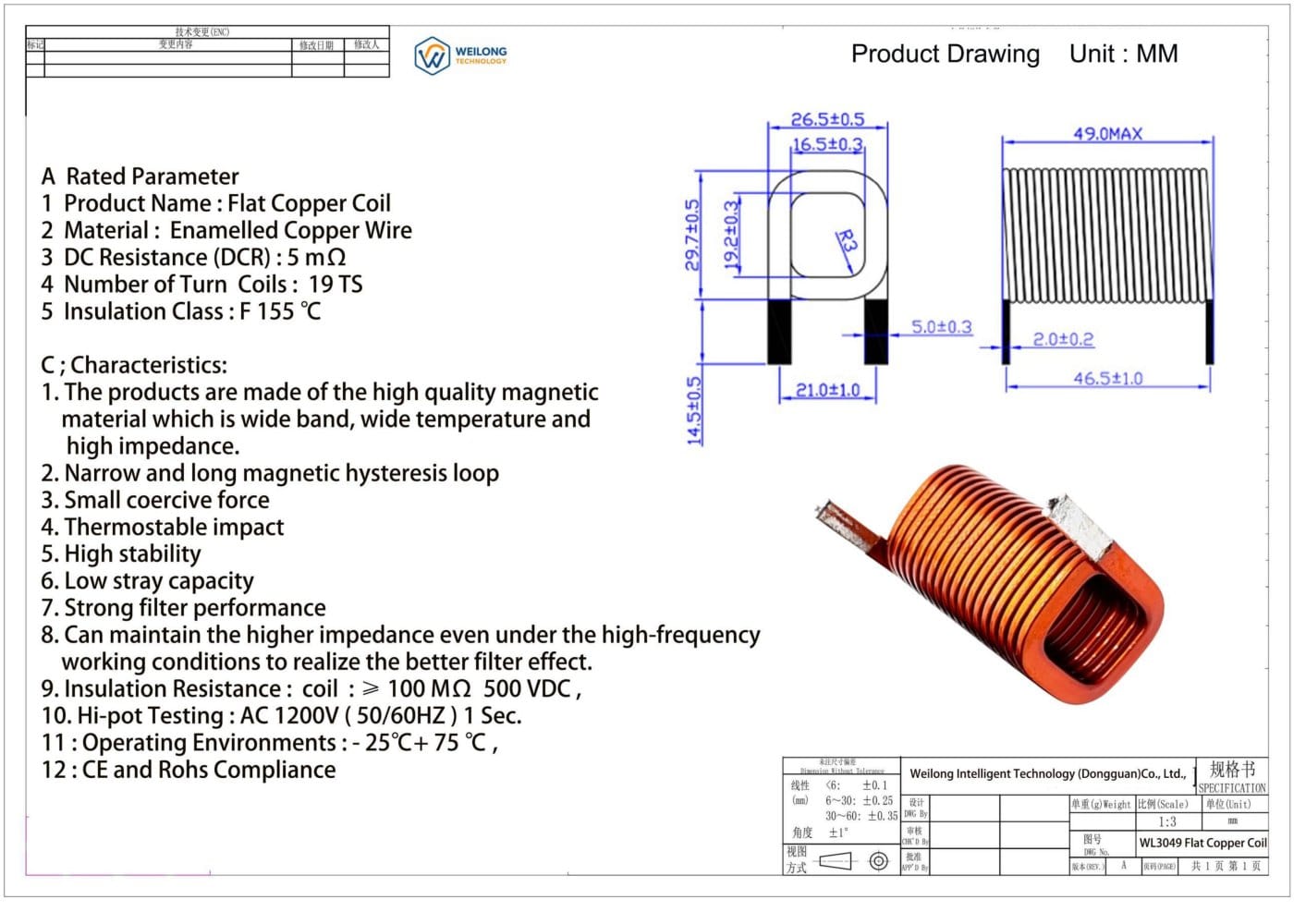Click the Weilong Technology logo

(460, 55)
